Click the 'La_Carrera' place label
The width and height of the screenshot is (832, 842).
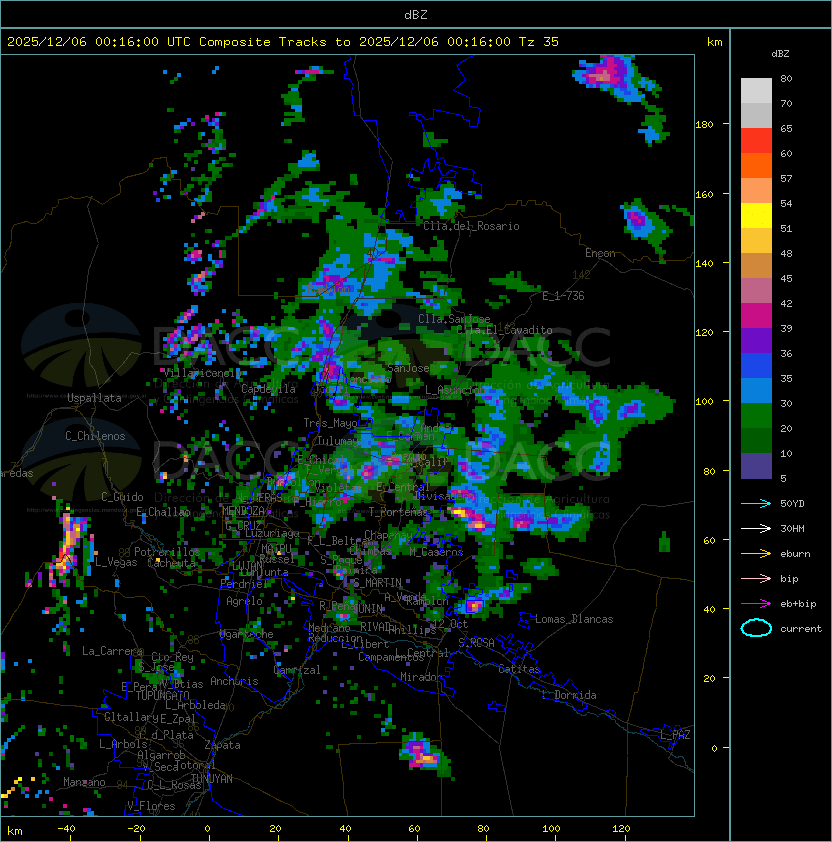[112, 651]
